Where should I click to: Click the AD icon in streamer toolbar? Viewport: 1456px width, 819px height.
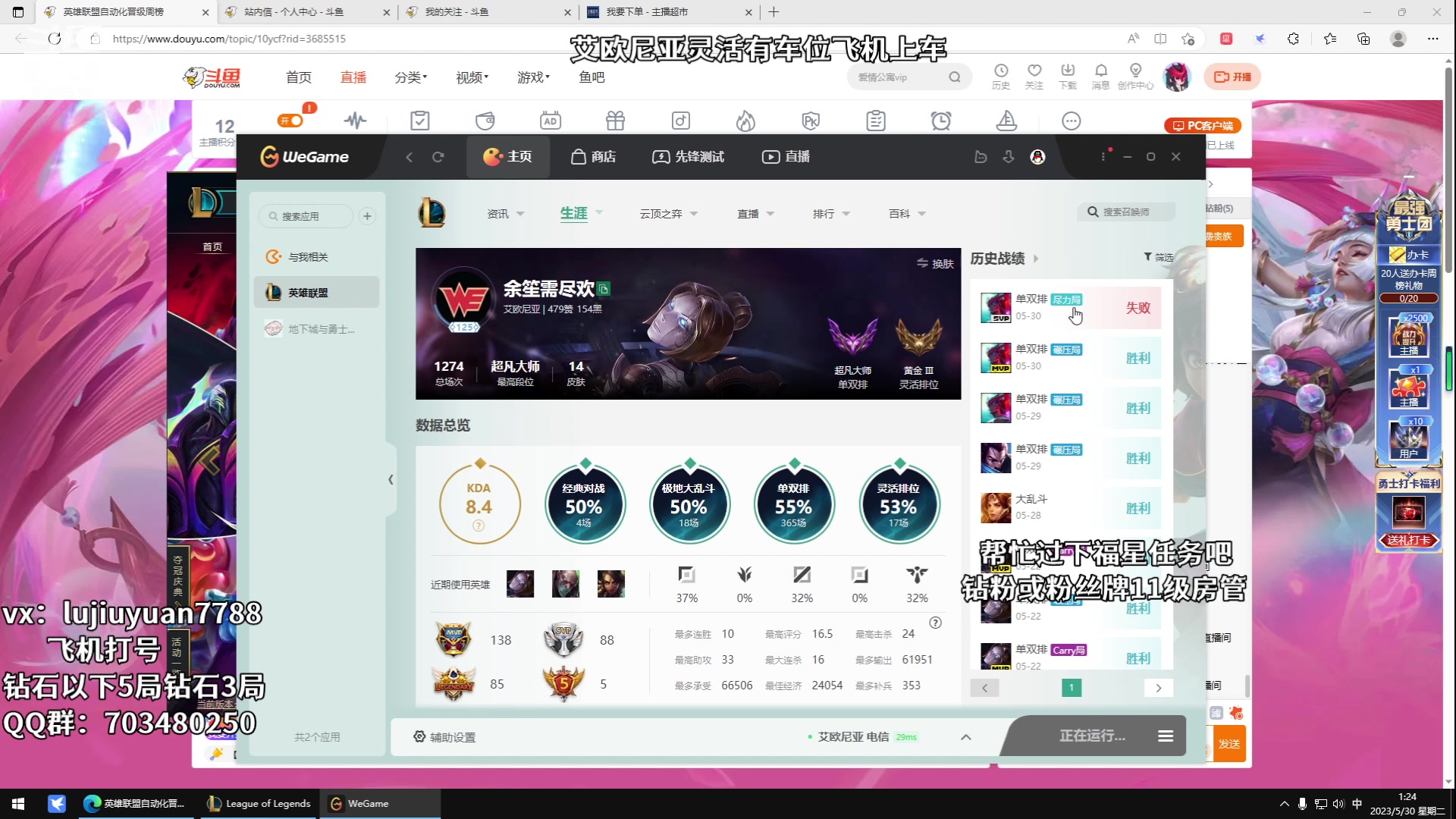tap(550, 121)
